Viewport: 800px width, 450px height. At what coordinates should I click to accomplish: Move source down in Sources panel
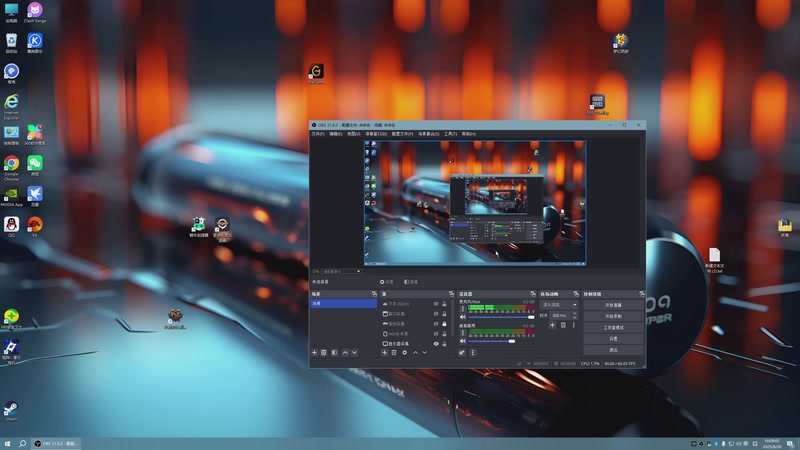pyautogui.click(x=424, y=353)
